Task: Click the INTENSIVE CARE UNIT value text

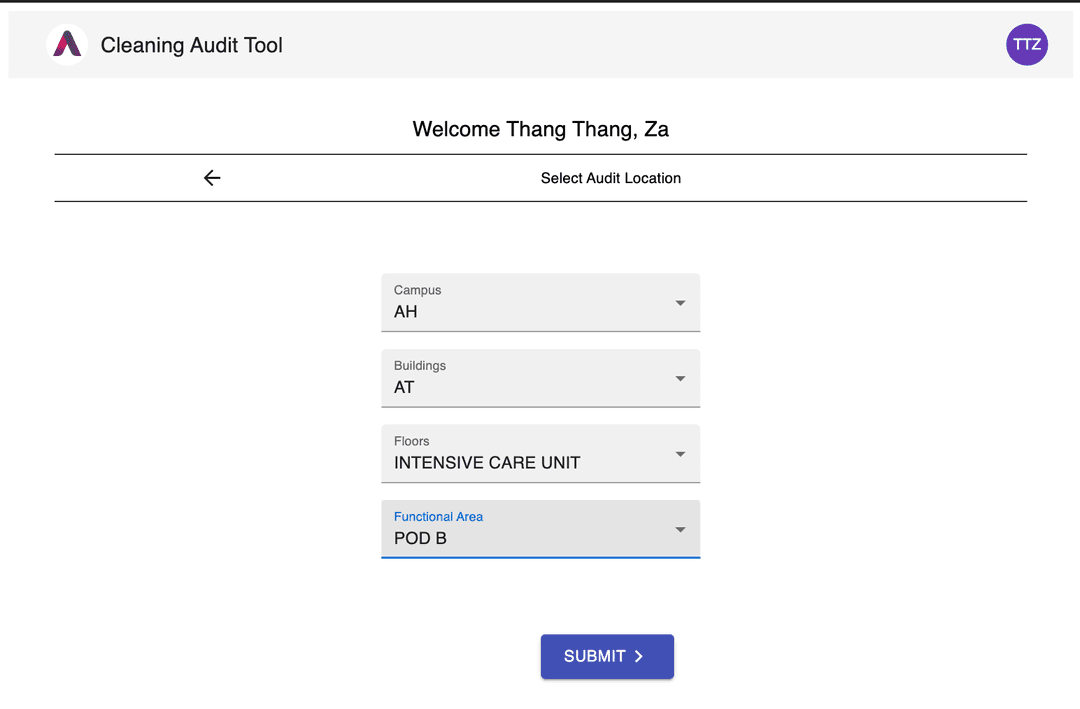Action: click(487, 462)
